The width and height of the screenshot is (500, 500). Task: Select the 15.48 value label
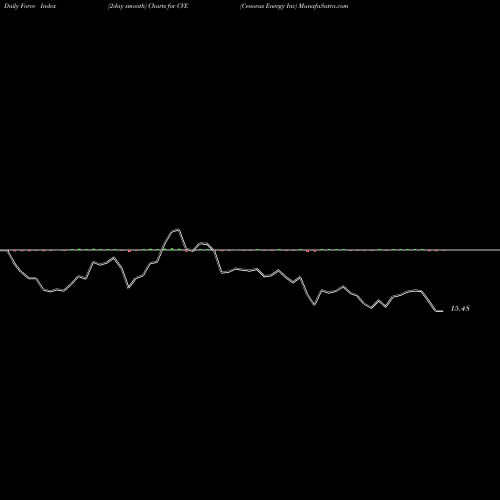460,308
